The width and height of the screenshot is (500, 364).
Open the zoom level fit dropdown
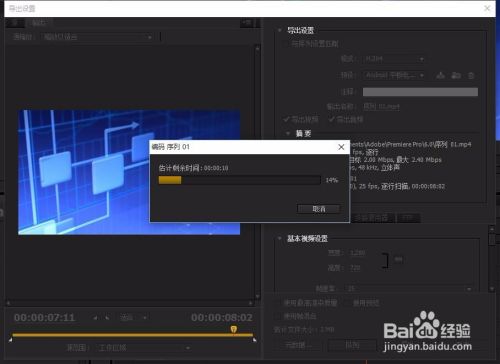point(133,318)
